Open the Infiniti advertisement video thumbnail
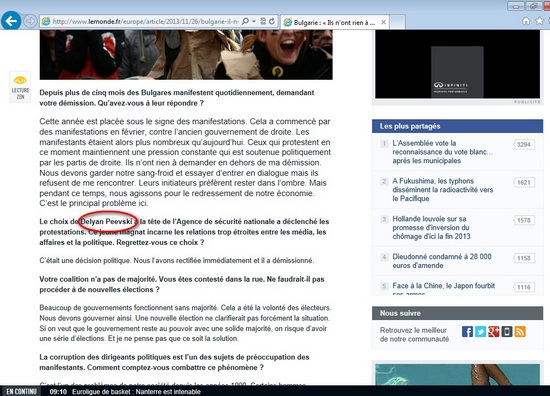This screenshot has width=550, height=396. [457, 72]
